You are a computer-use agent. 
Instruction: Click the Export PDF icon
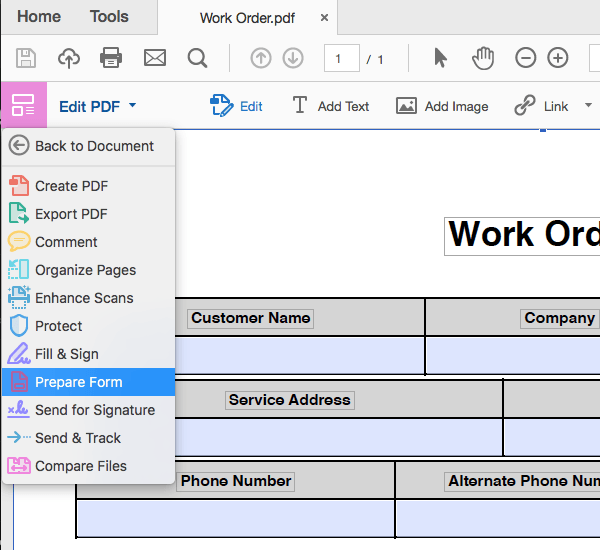point(19,213)
